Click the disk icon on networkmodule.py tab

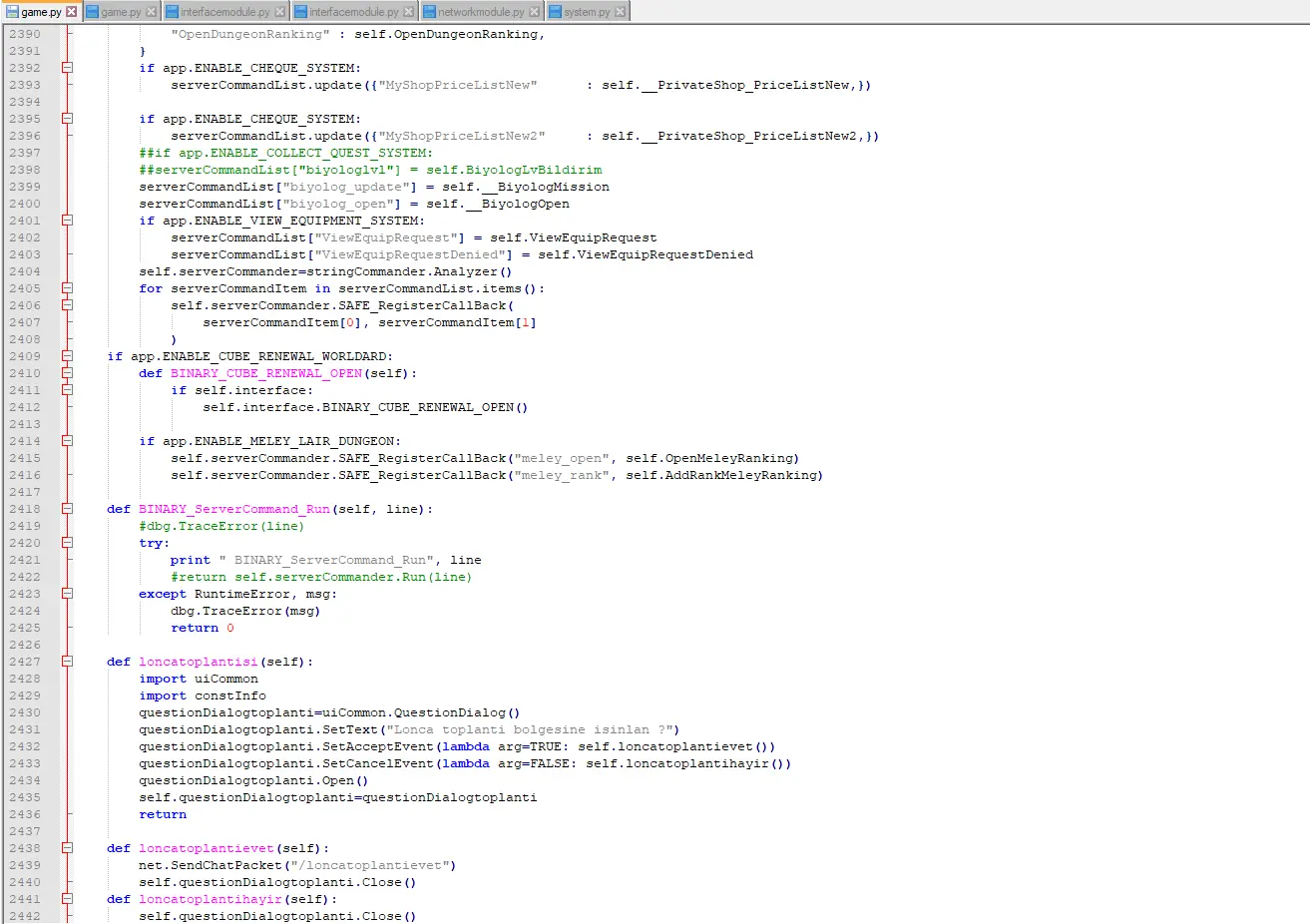pos(429,12)
